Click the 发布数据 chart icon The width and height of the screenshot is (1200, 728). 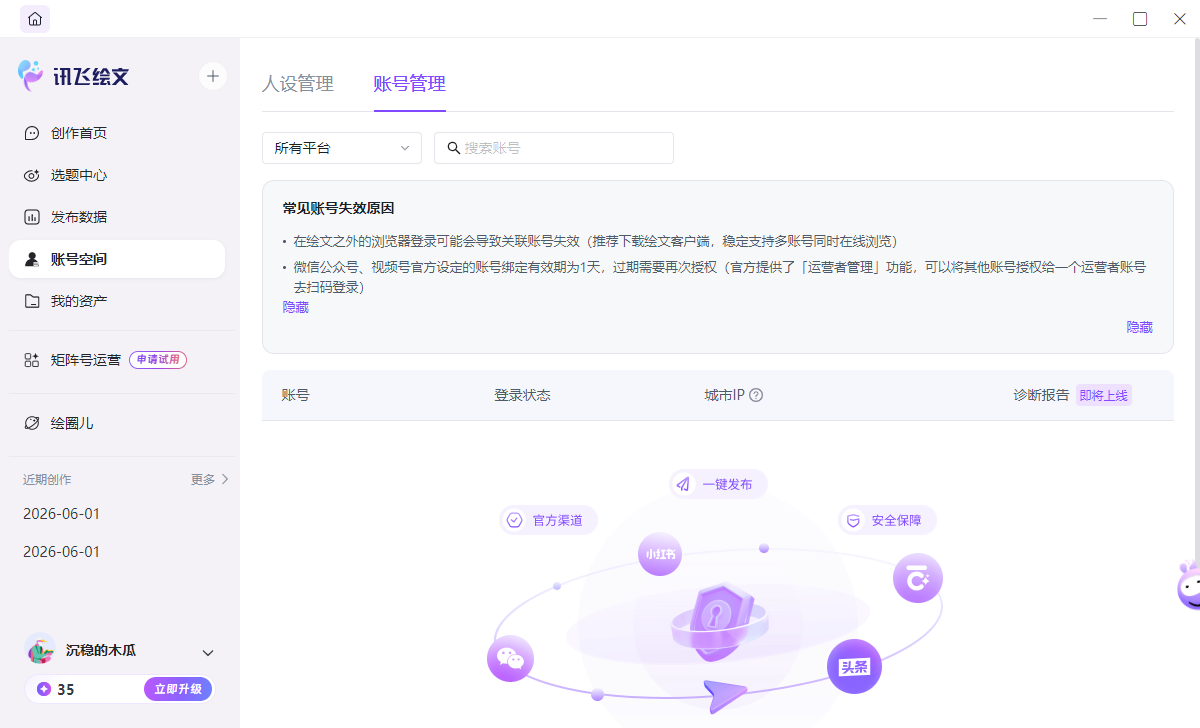(32, 217)
